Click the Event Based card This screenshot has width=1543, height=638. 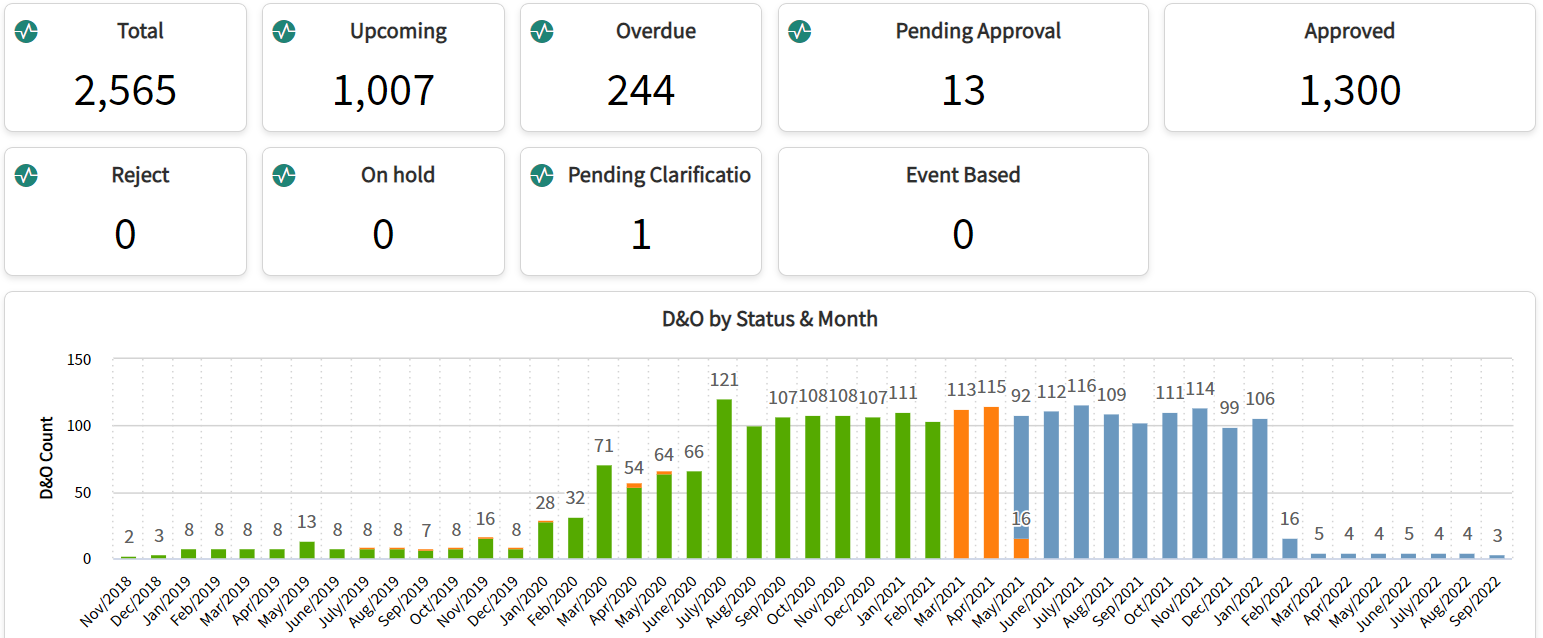[963, 210]
